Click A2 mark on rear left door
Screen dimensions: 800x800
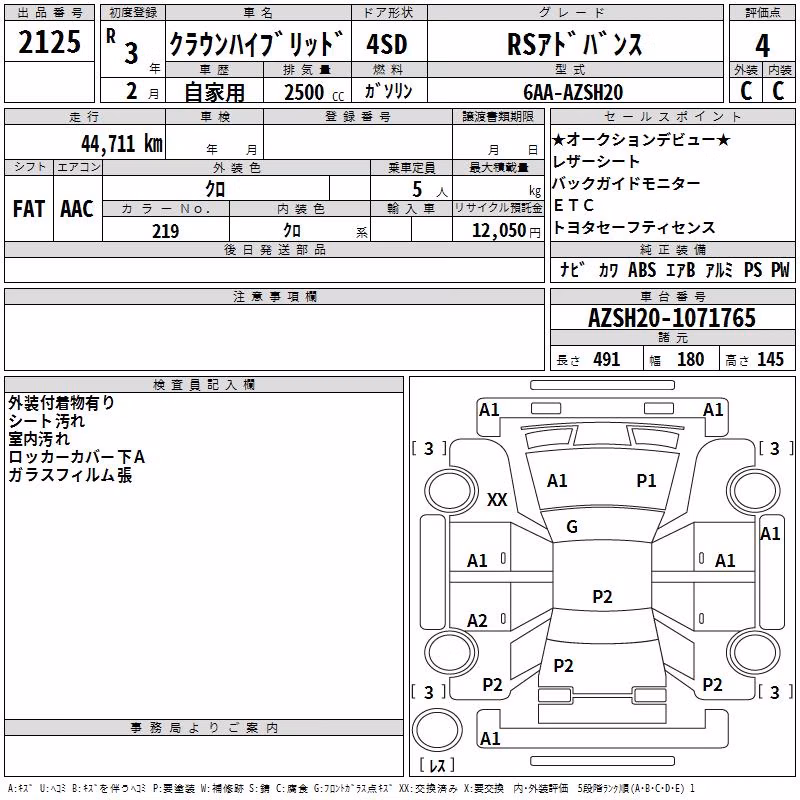tap(478, 621)
